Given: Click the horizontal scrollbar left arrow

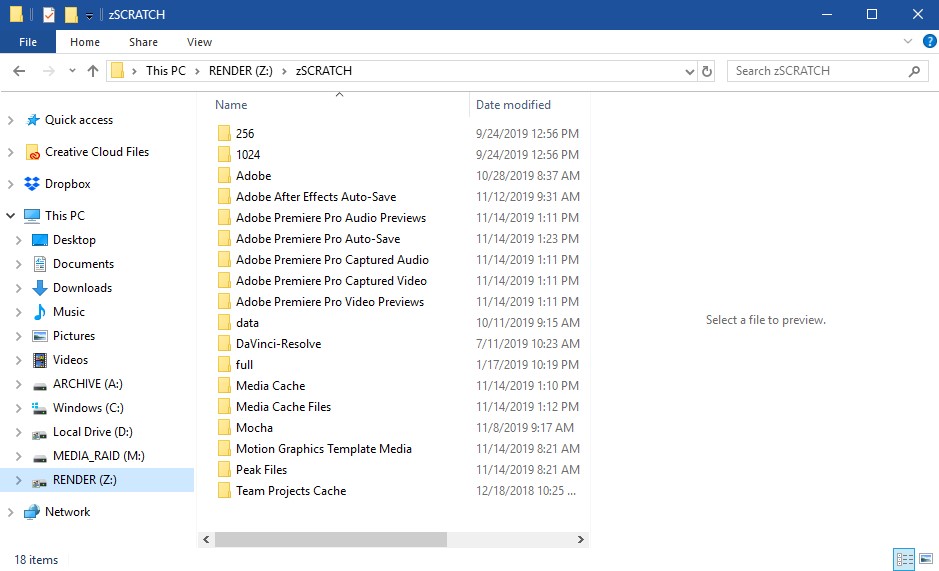Looking at the screenshot, I should click(206, 539).
